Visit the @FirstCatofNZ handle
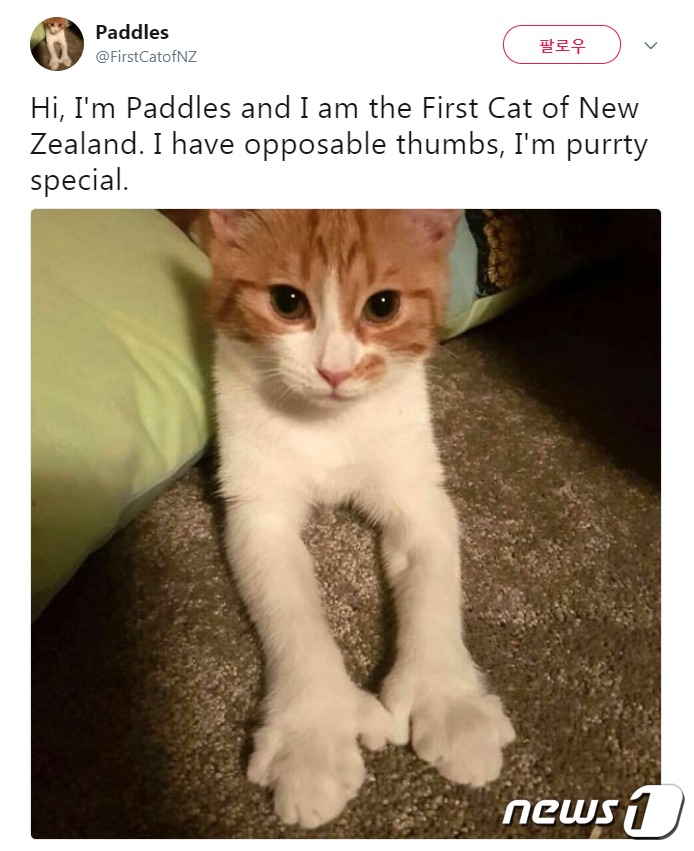The height and width of the screenshot is (851, 694). pyautogui.click(x=146, y=57)
